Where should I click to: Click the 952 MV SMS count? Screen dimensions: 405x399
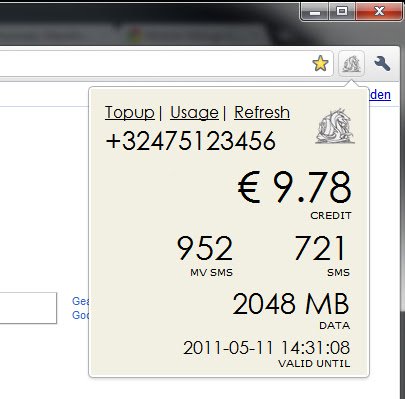[205, 248]
